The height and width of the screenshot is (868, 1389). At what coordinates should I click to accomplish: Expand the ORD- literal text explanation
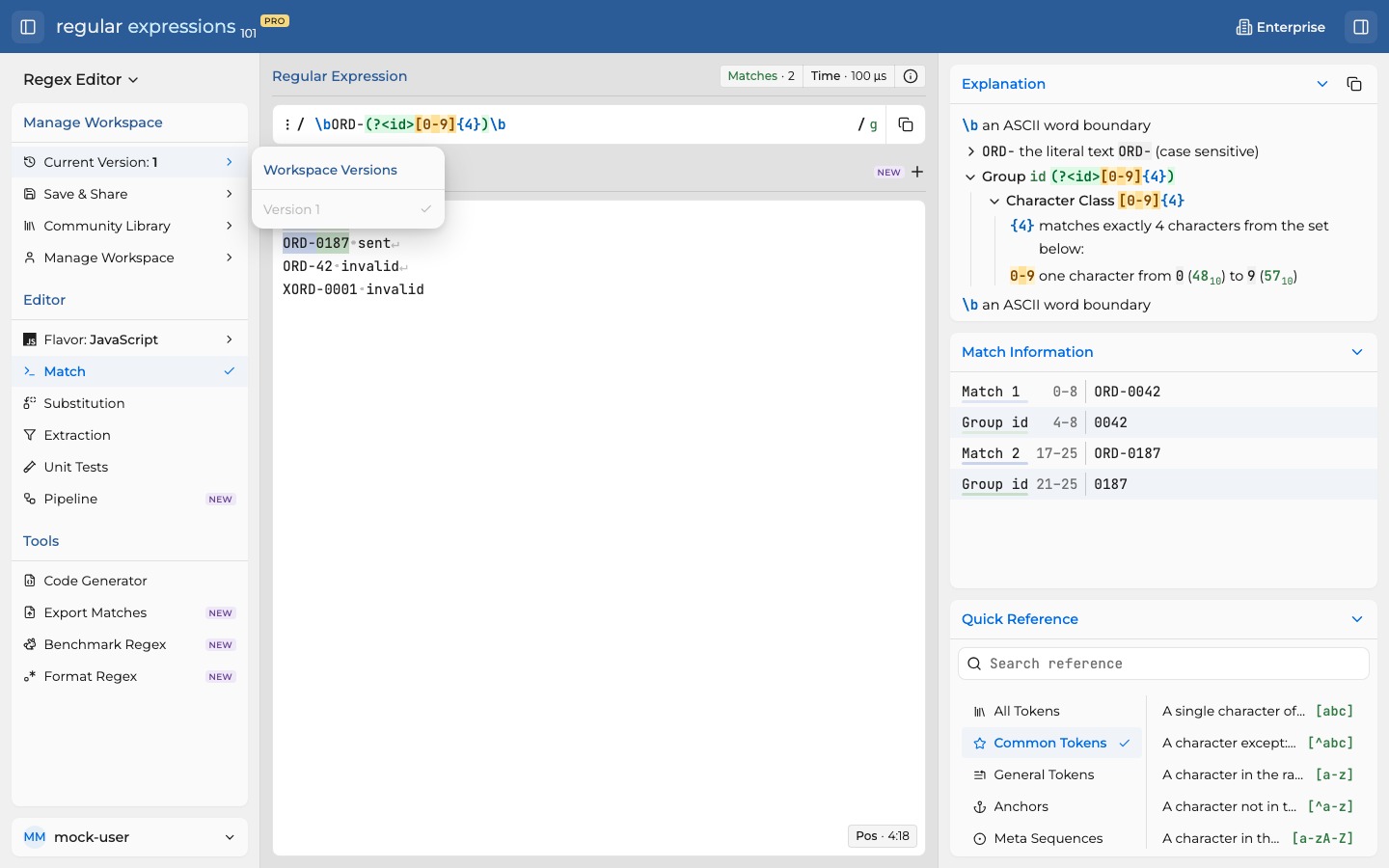971,151
